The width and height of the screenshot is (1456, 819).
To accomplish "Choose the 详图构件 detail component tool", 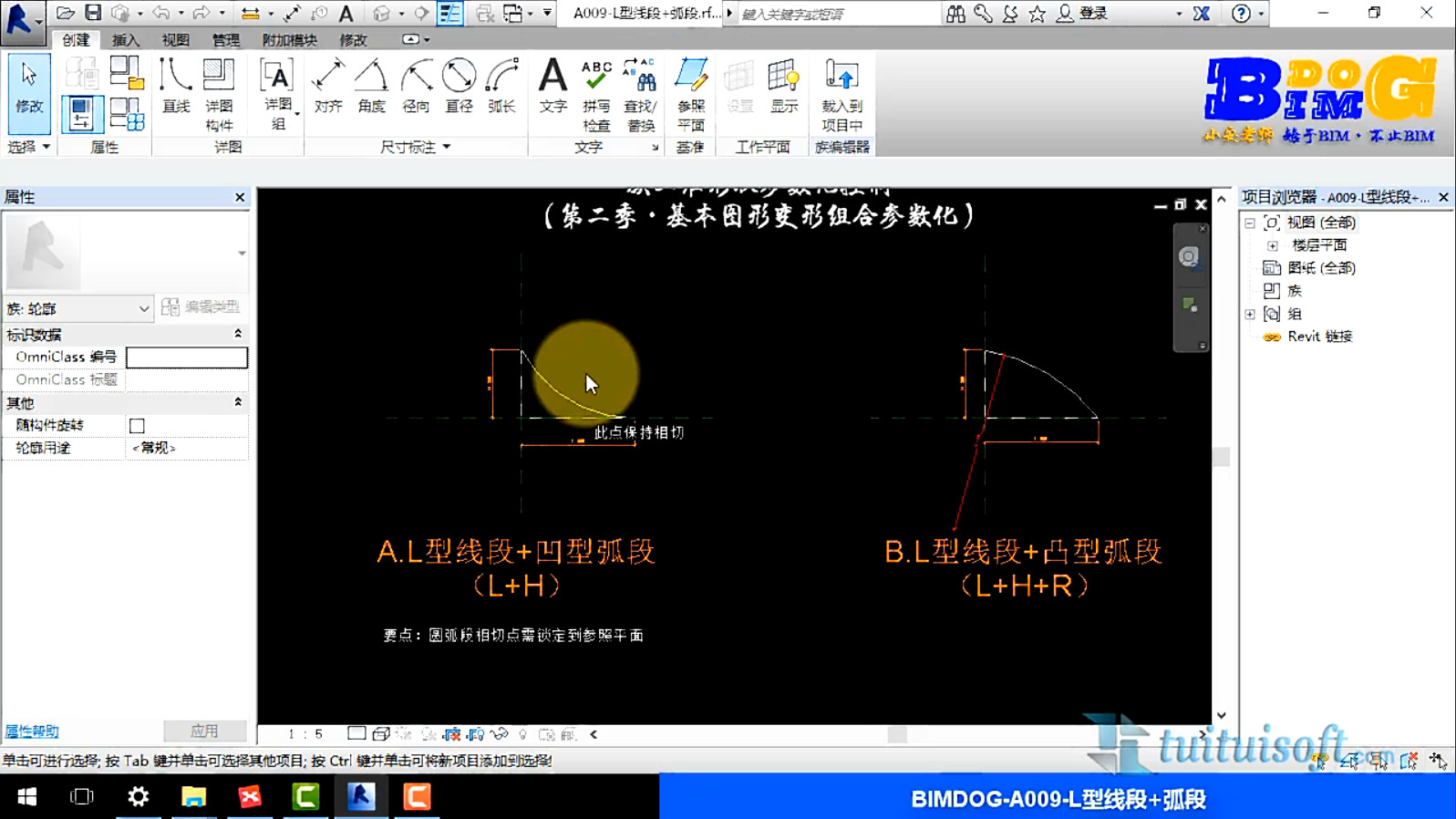I will pyautogui.click(x=219, y=94).
